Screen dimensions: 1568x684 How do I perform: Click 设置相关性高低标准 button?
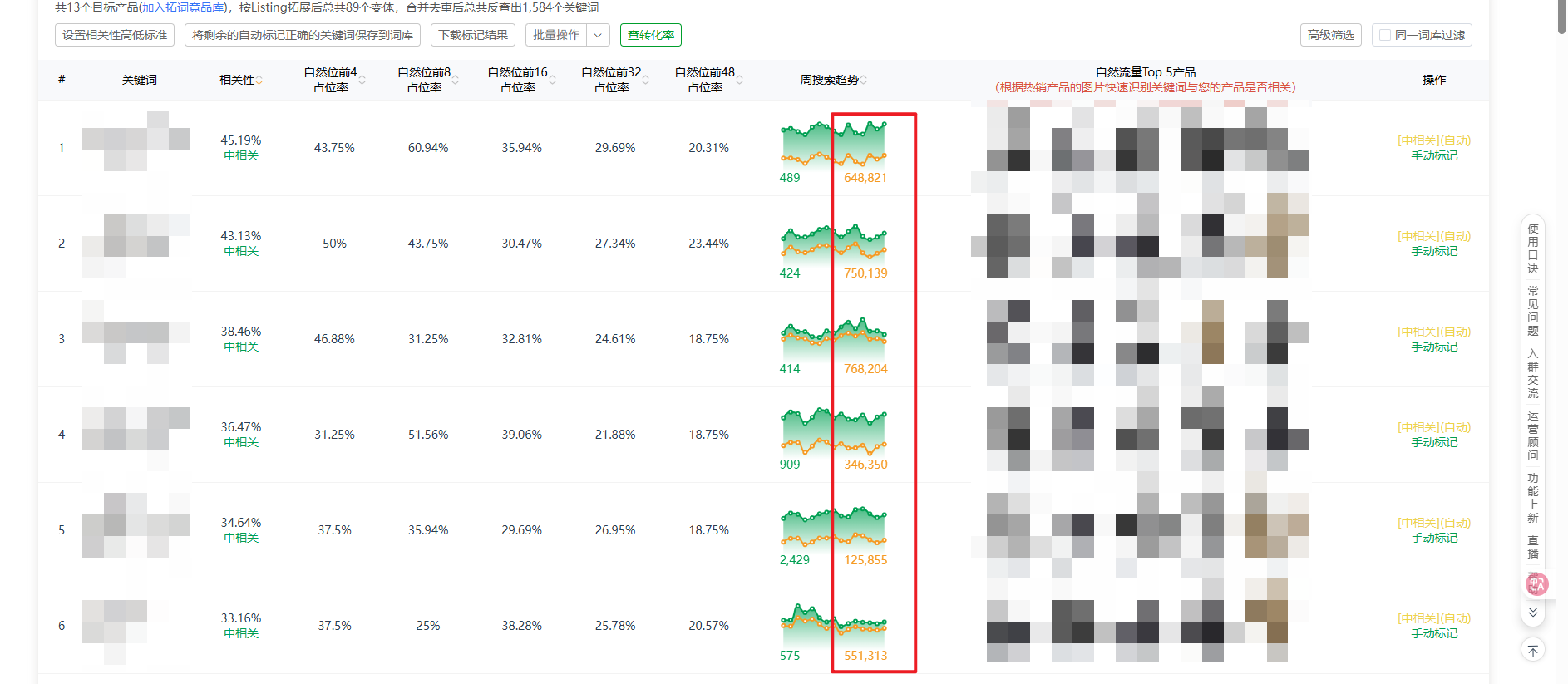[115, 35]
